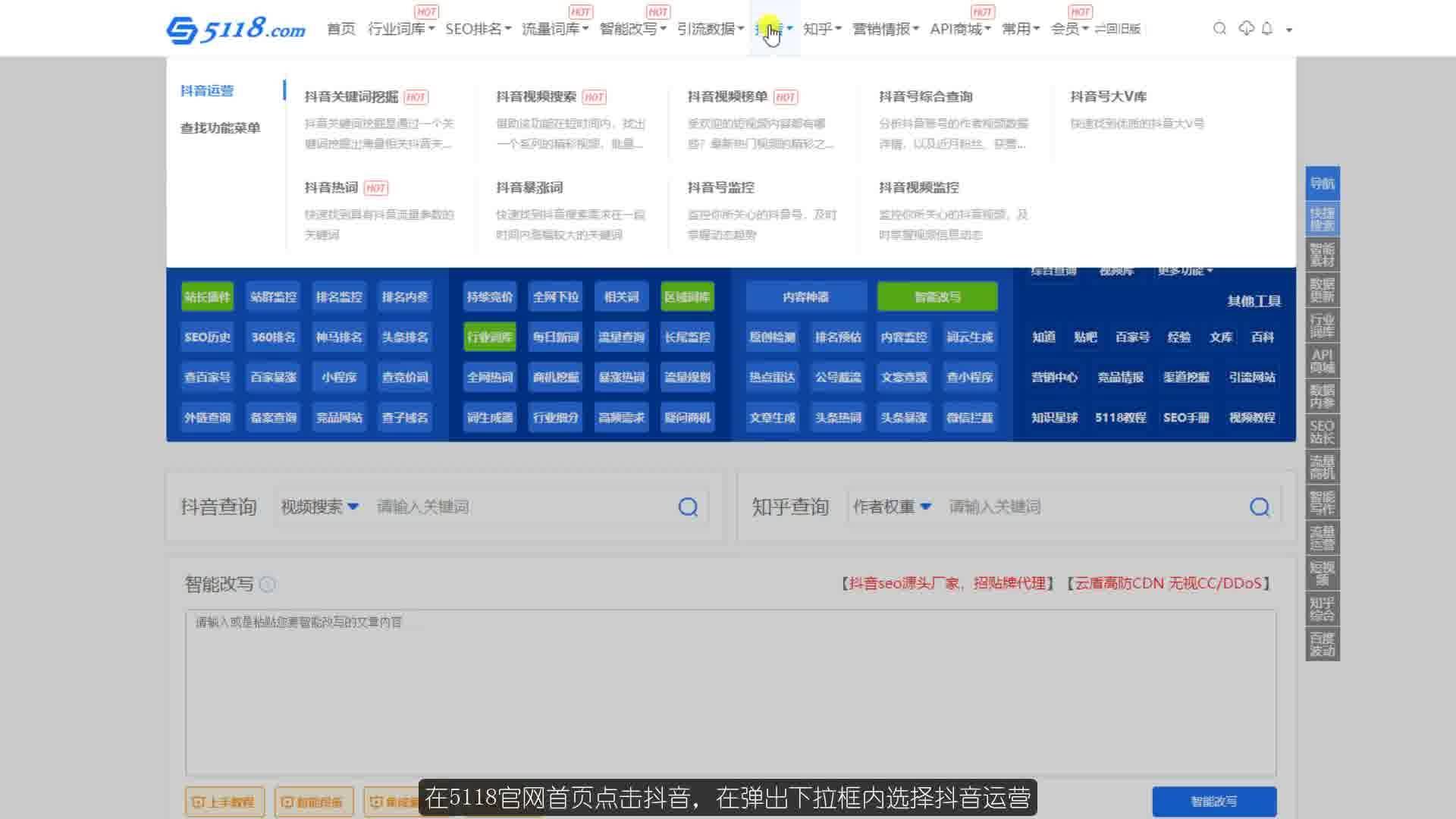The image size is (1456, 819).
Task: Click the 微信拦截 button
Action: (969, 417)
